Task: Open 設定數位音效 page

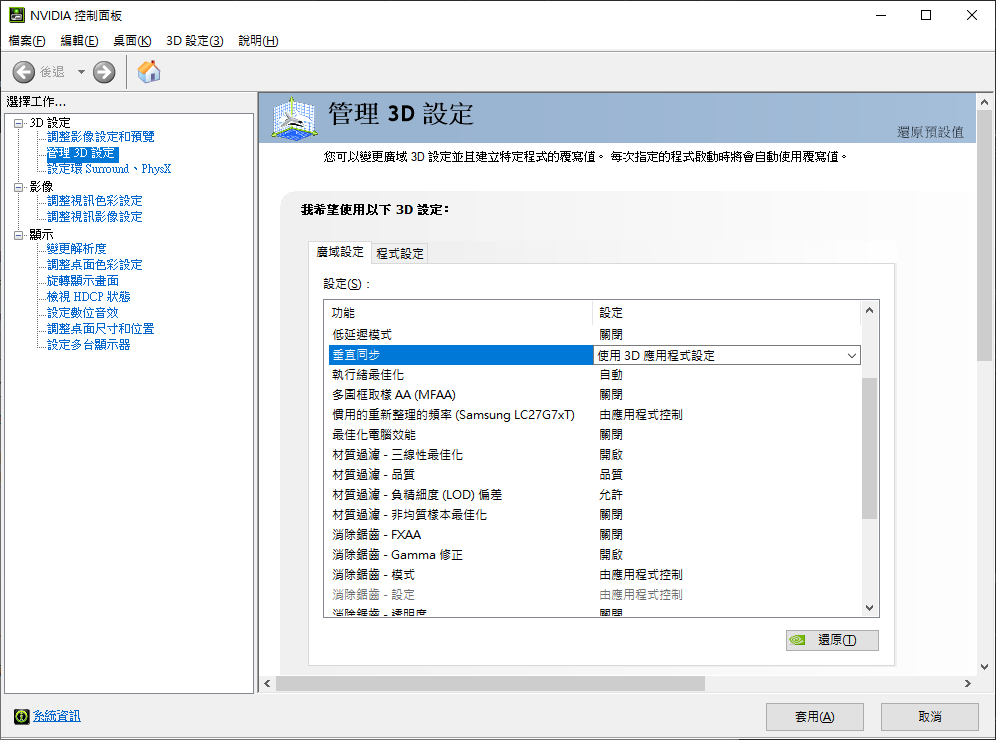Action: coord(83,313)
